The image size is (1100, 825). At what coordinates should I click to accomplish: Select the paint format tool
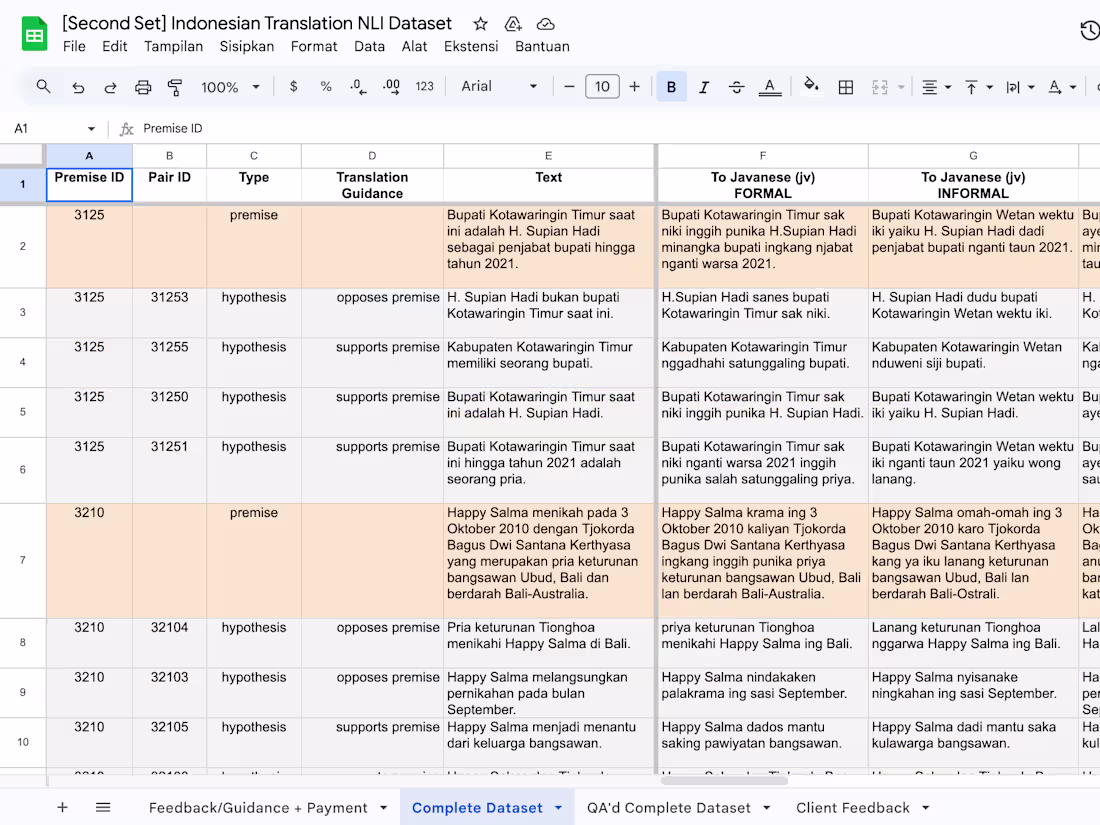[175, 87]
